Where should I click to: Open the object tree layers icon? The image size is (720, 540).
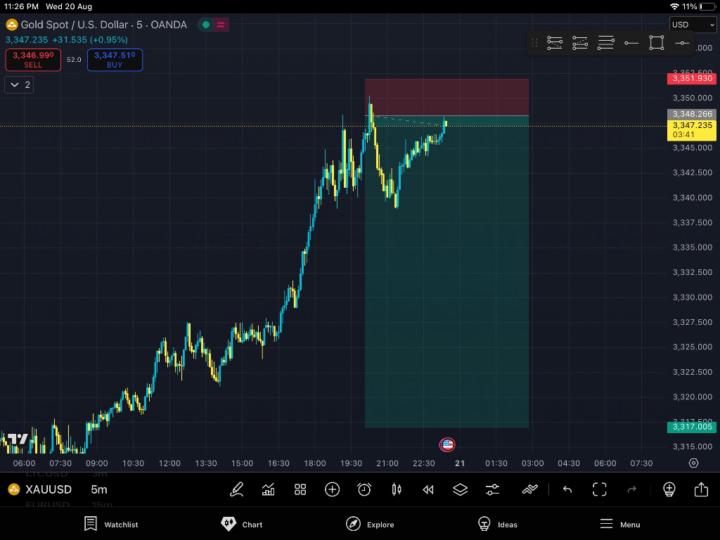(460, 489)
